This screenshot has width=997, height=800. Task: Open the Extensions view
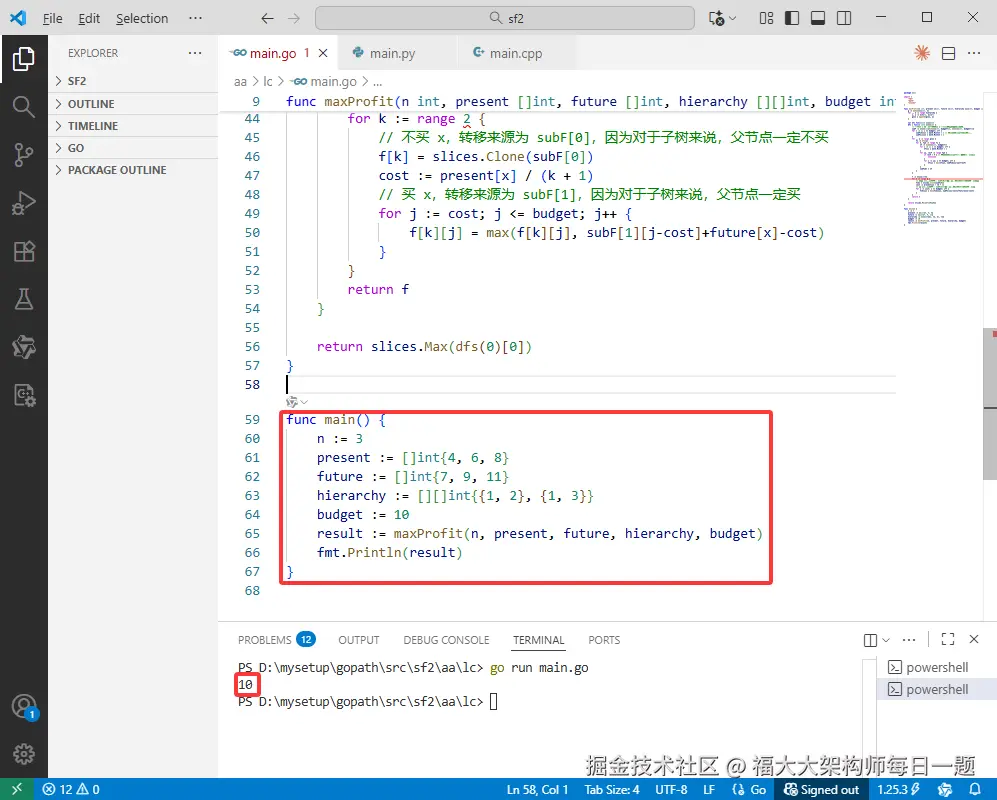[x=24, y=251]
